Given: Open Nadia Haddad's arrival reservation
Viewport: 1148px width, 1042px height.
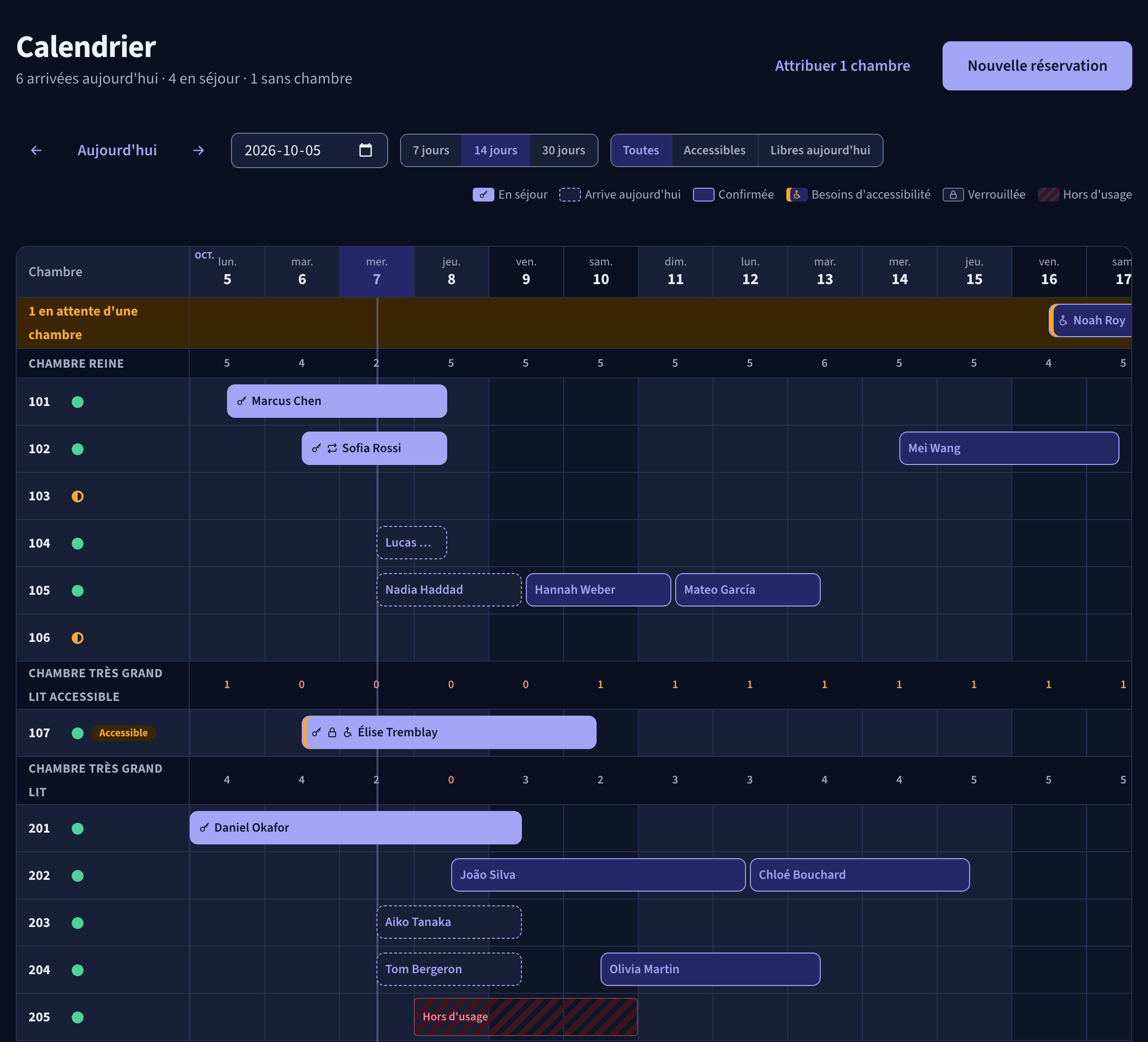Looking at the screenshot, I should [x=449, y=590].
